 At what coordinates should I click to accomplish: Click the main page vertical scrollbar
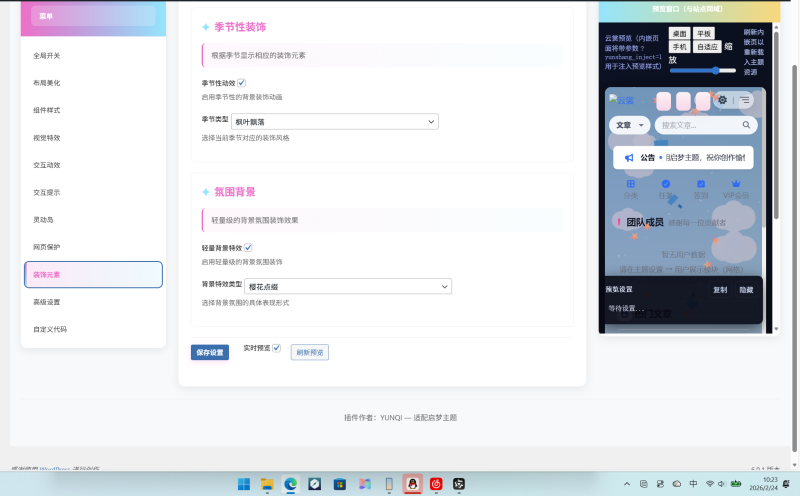coord(794,258)
